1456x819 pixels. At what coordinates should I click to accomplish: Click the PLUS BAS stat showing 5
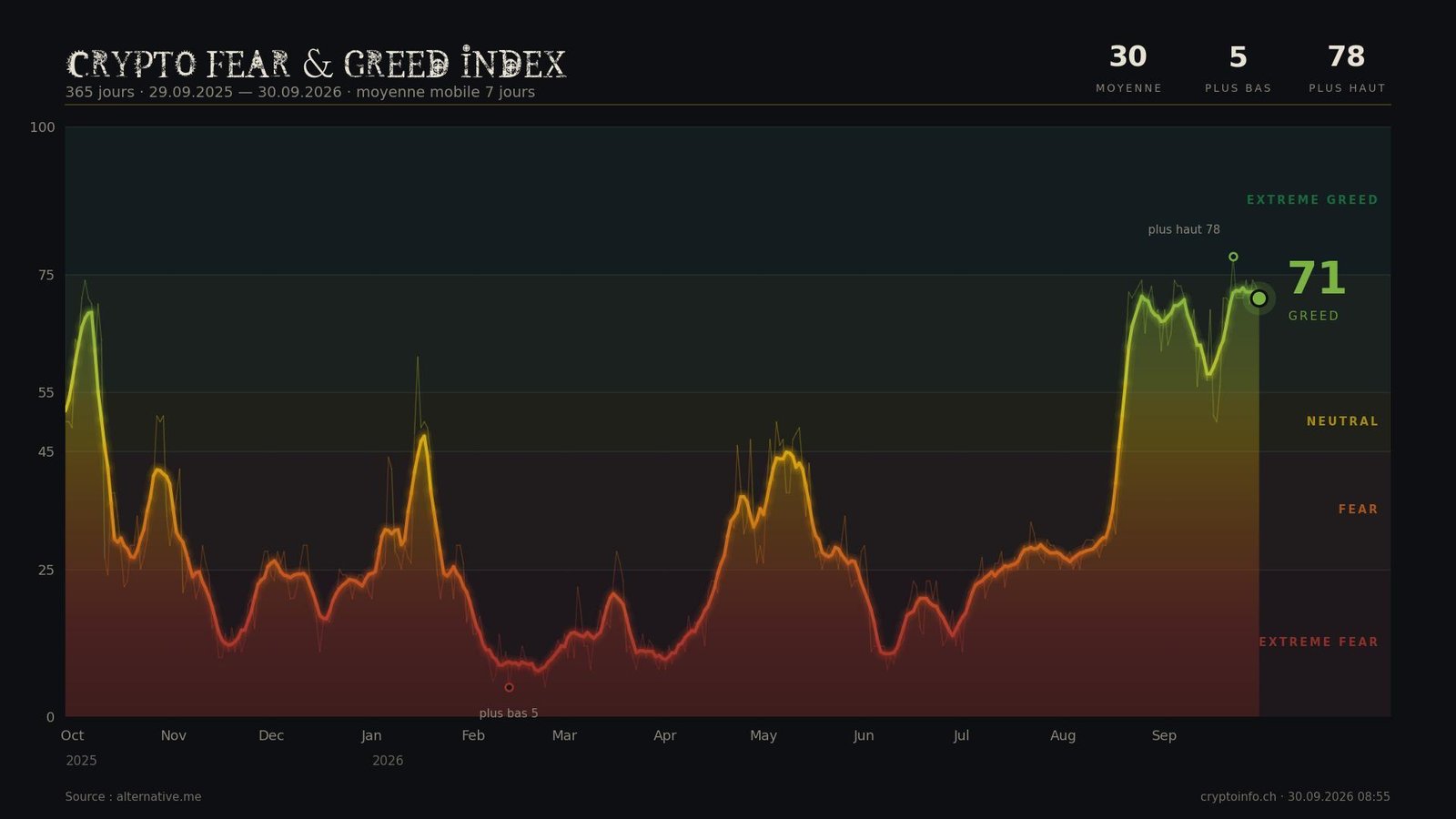tap(1238, 68)
